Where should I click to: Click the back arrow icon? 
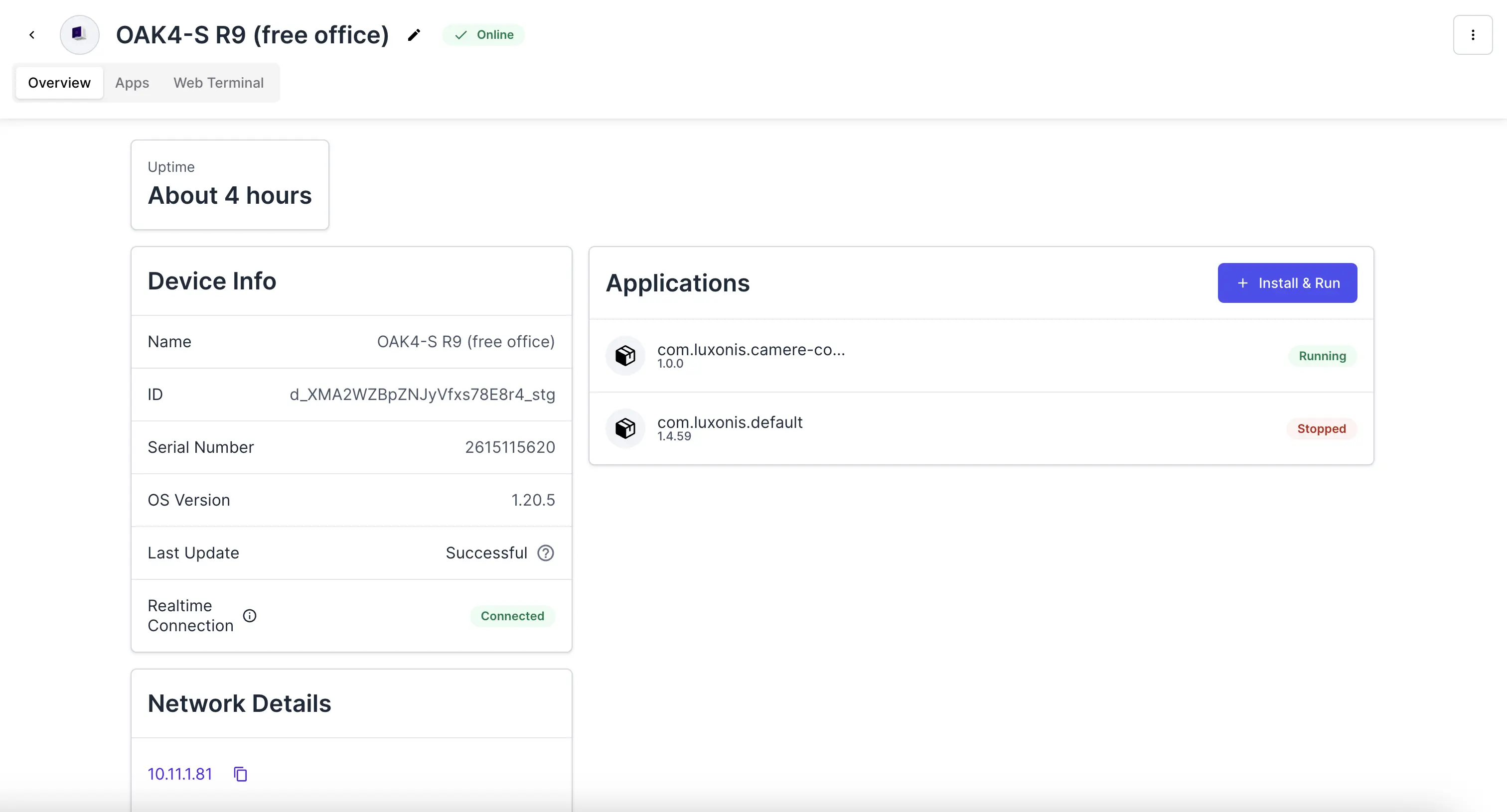tap(32, 35)
